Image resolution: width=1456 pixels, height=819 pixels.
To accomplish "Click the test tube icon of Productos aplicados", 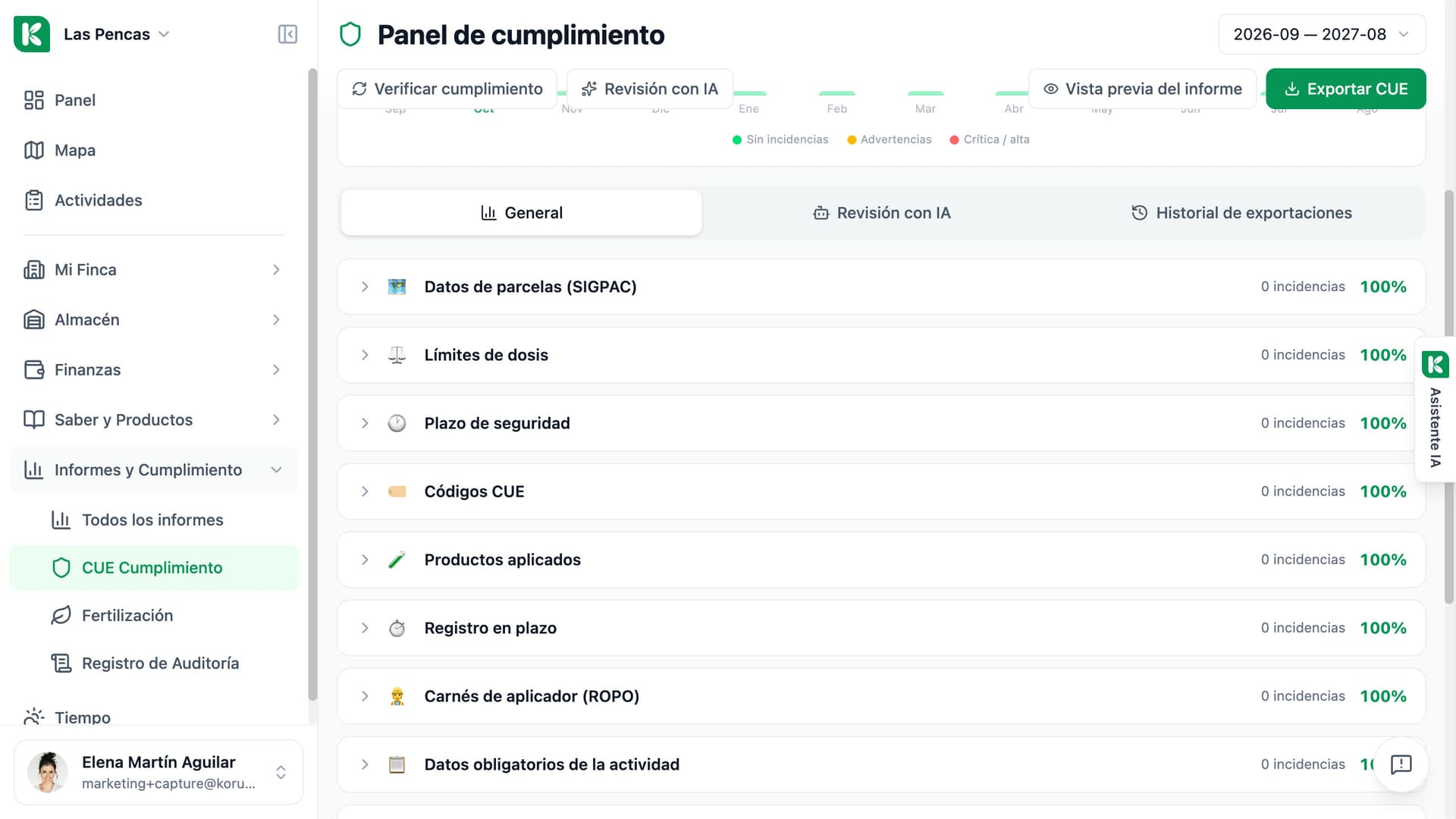I will coord(397,560).
